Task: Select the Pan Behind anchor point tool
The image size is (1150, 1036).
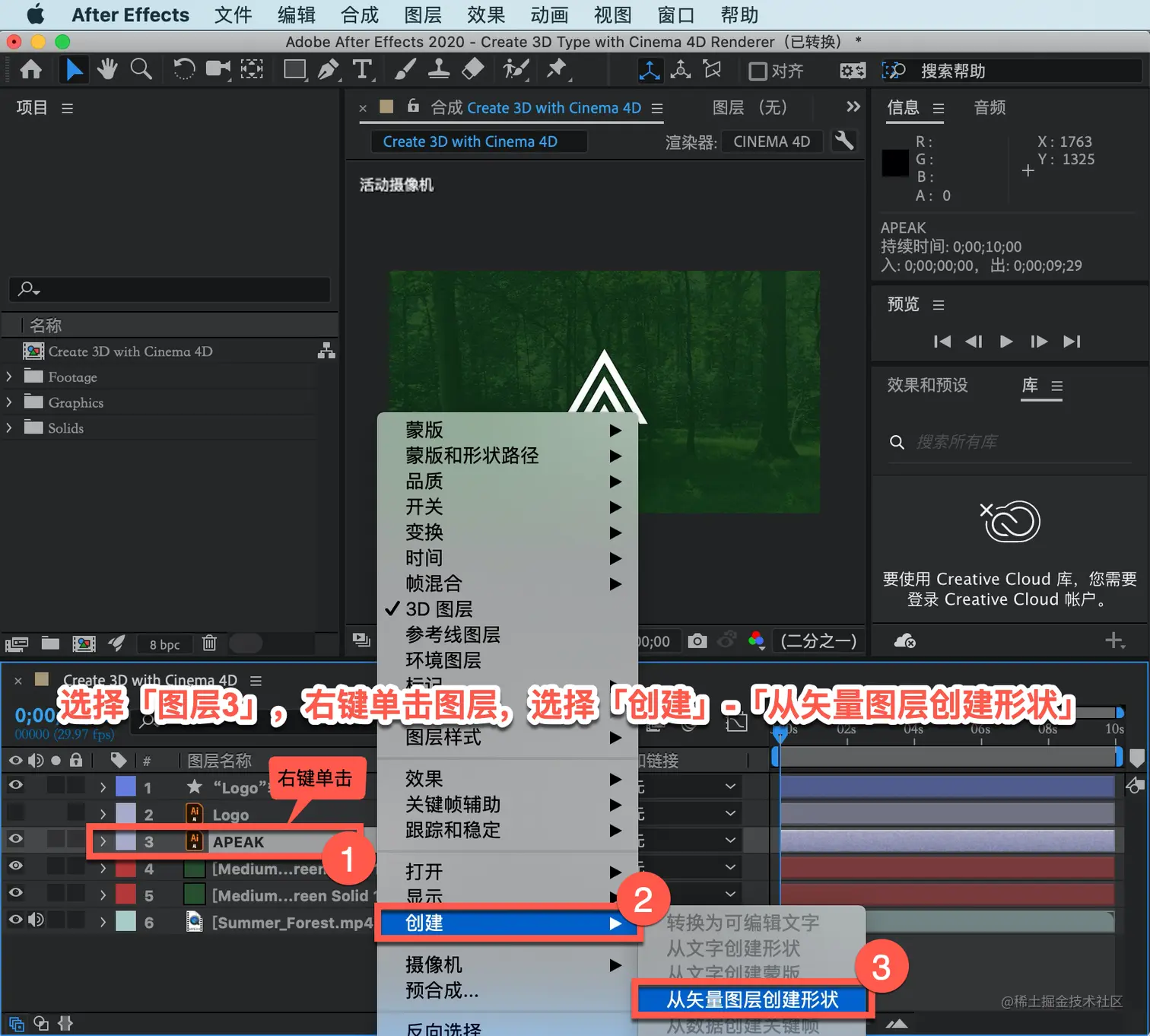Action: pyautogui.click(x=252, y=70)
